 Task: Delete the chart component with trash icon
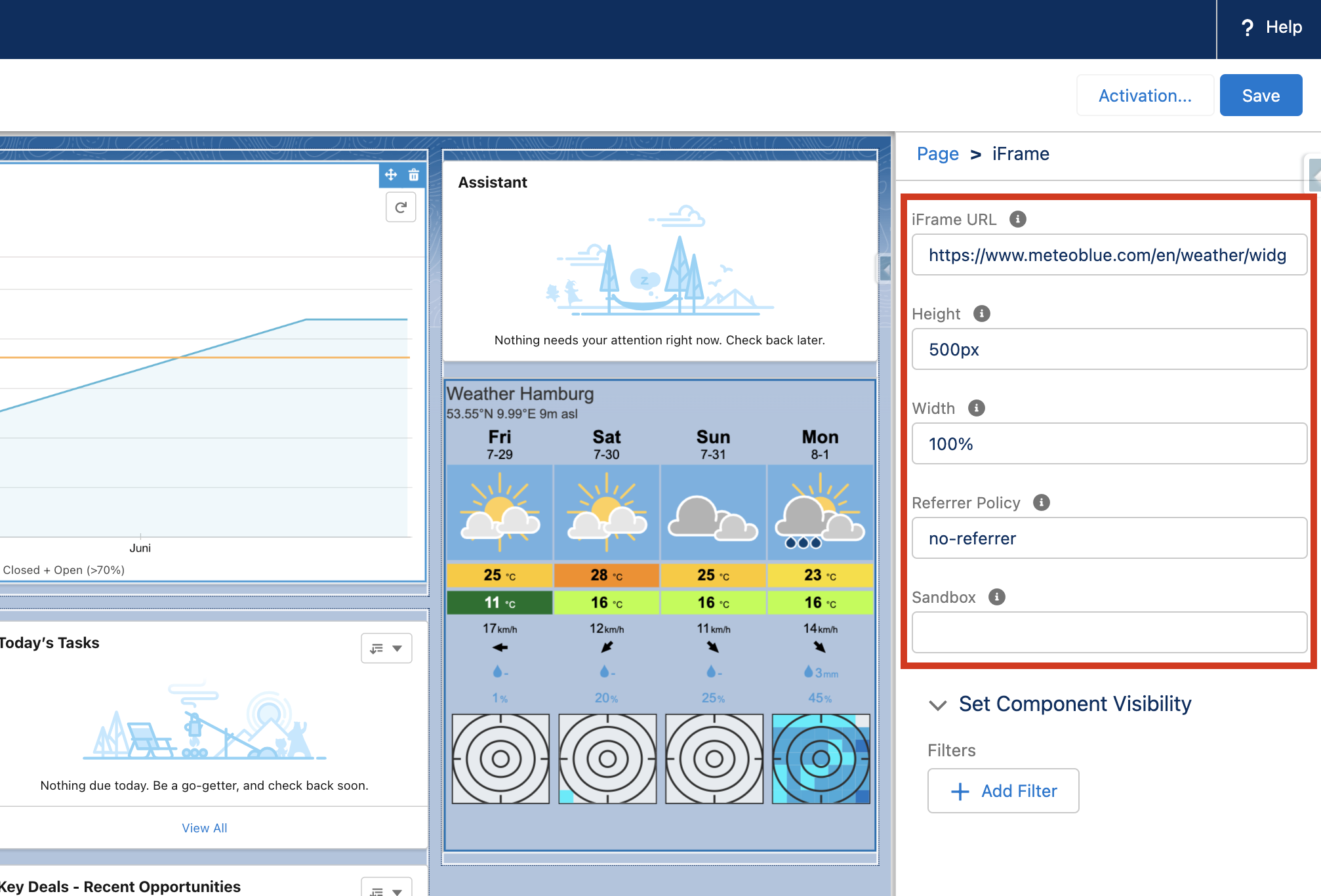pyautogui.click(x=414, y=174)
